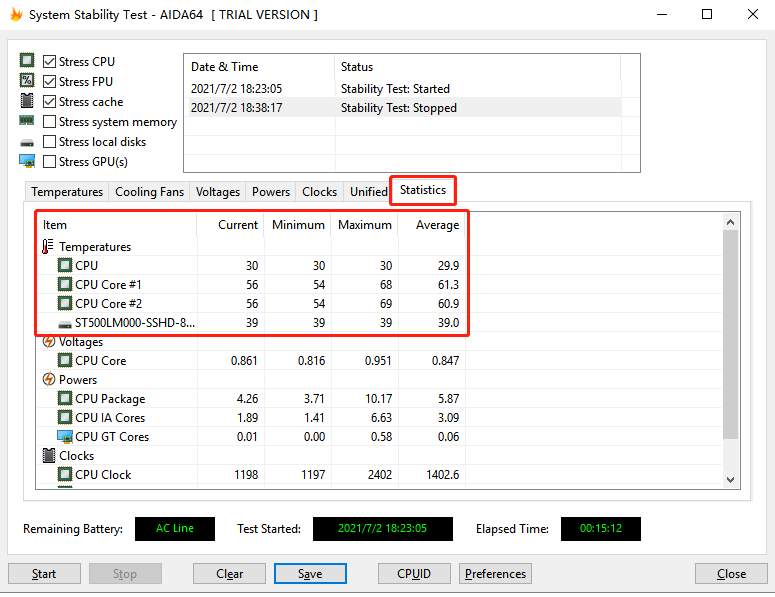Tick the Stress GPU(s) checkbox
This screenshot has height=597, width=775.
(49, 162)
